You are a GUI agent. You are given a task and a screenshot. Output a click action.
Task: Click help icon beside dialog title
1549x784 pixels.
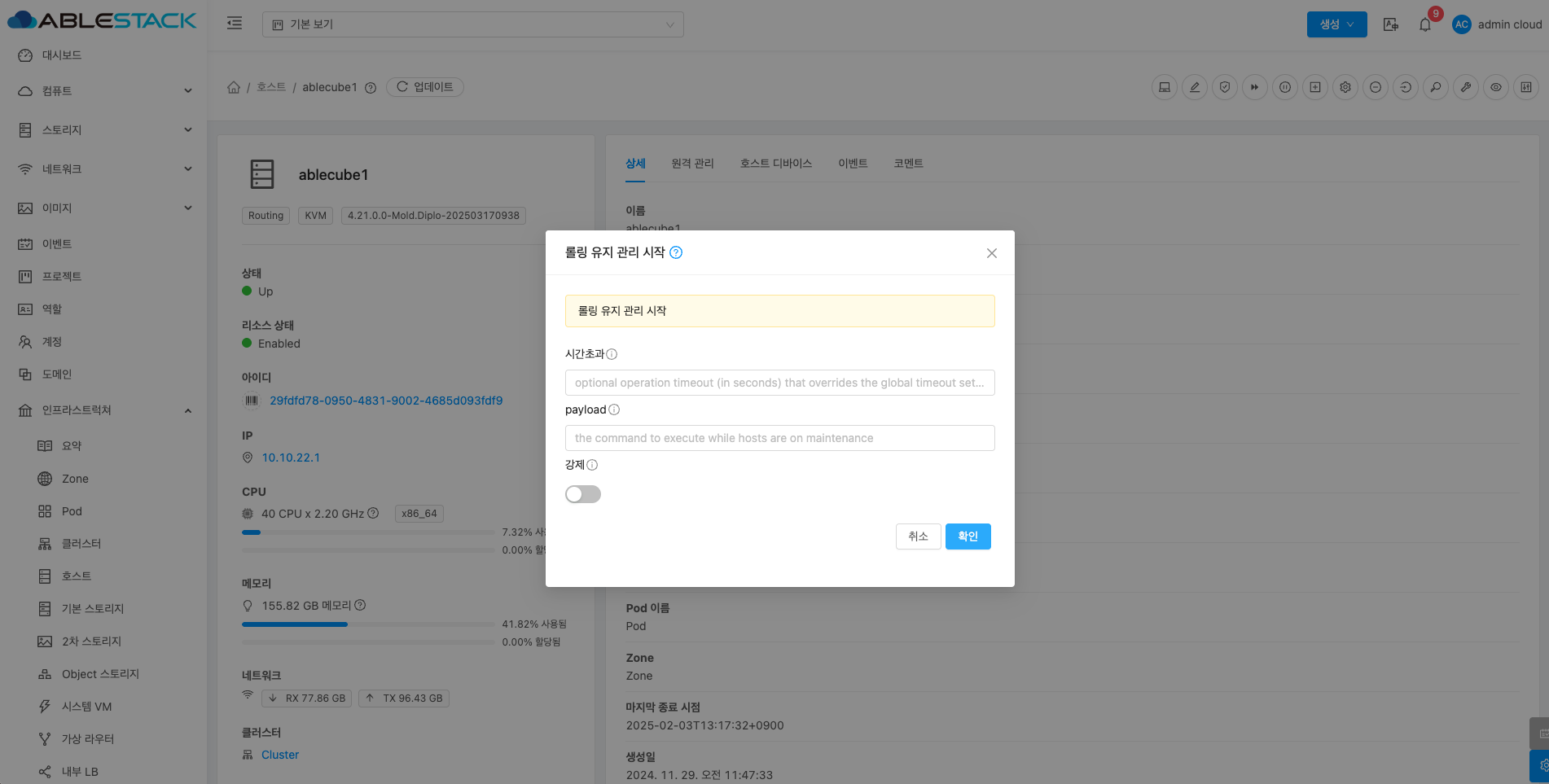pos(676,253)
